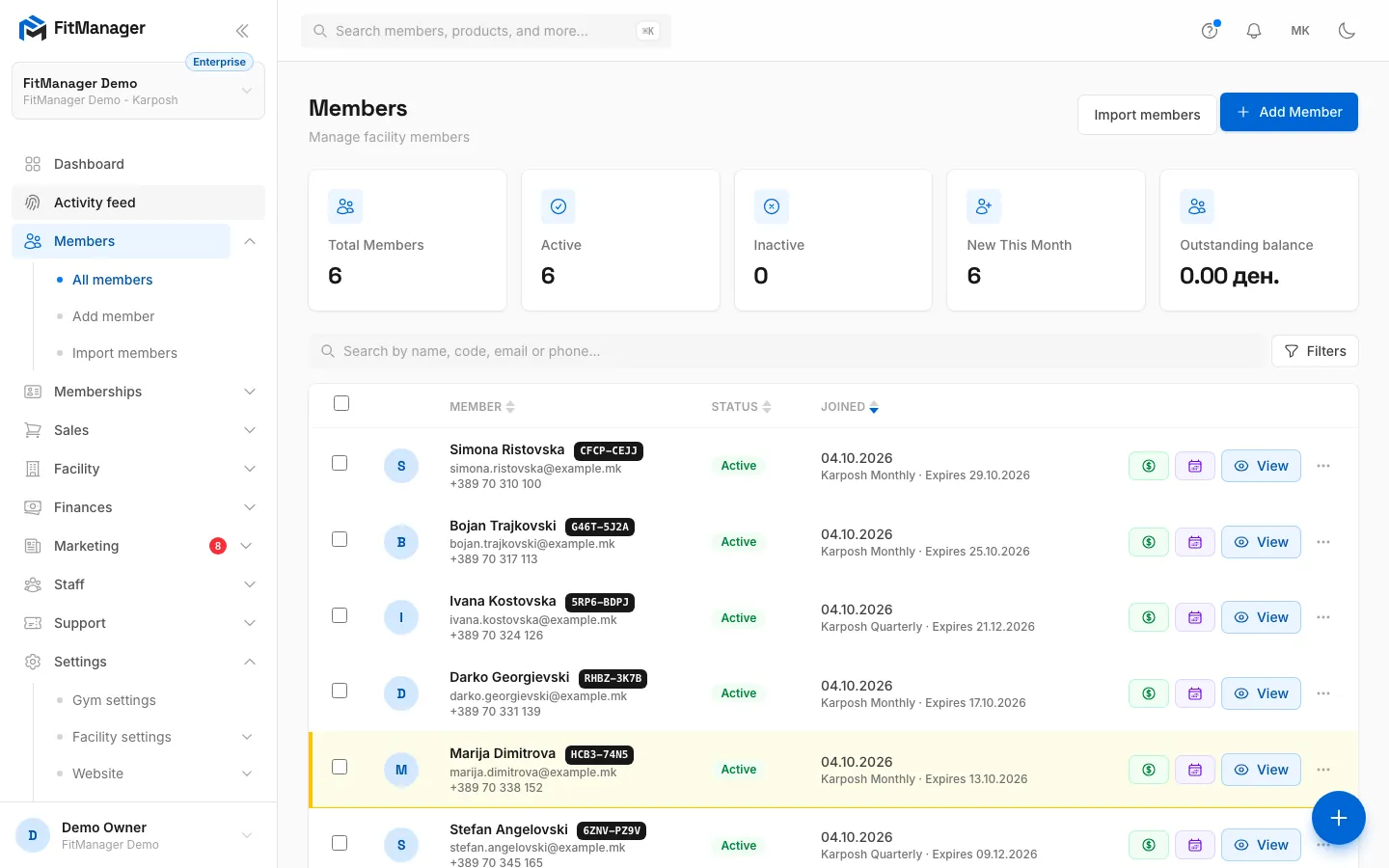Click the member search field

[x=787, y=351]
